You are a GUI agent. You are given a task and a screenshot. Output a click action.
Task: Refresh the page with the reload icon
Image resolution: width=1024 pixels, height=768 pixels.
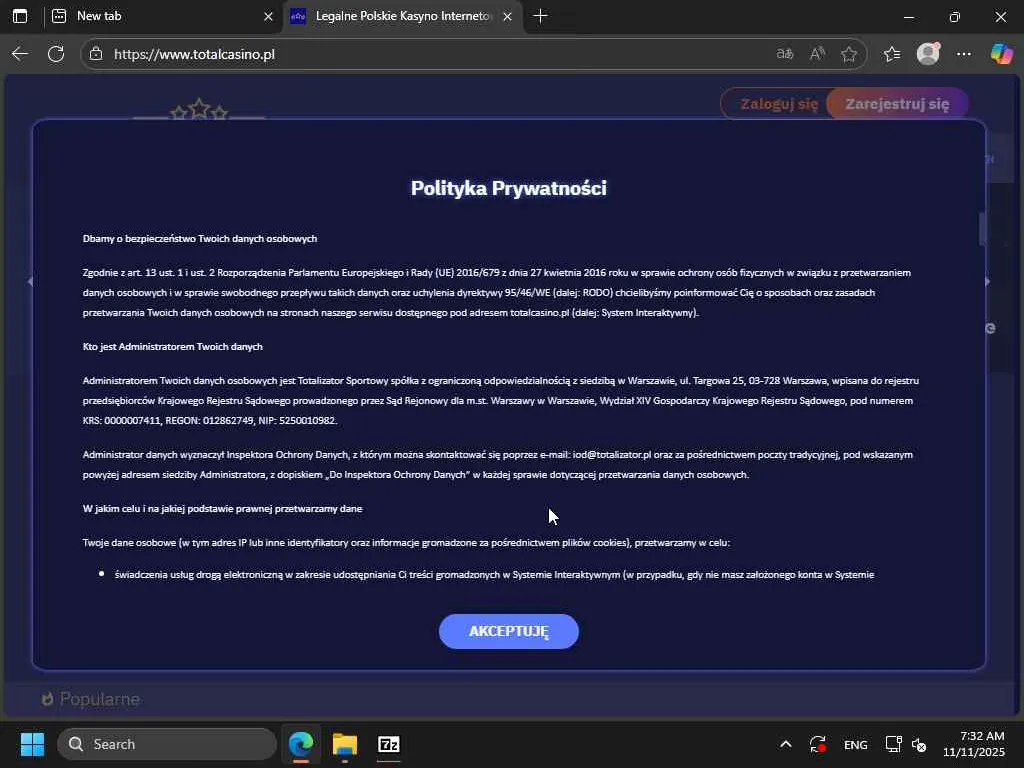(x=56, y=54)
